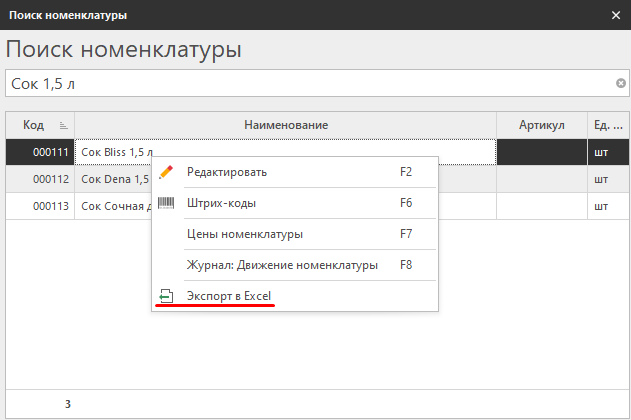This screenshot has height=420, width=631.
Task: Click the barcode icon beside Штрих-коды
Action: point(166,203)
